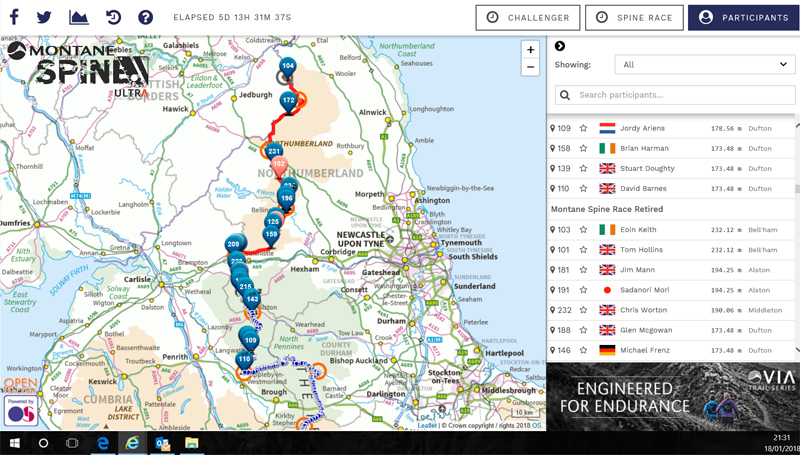Viewport: 800px width, 455px height.
Task: Switch to Spine Race tab
Action: pyautogui.click(x=634, y=17)
